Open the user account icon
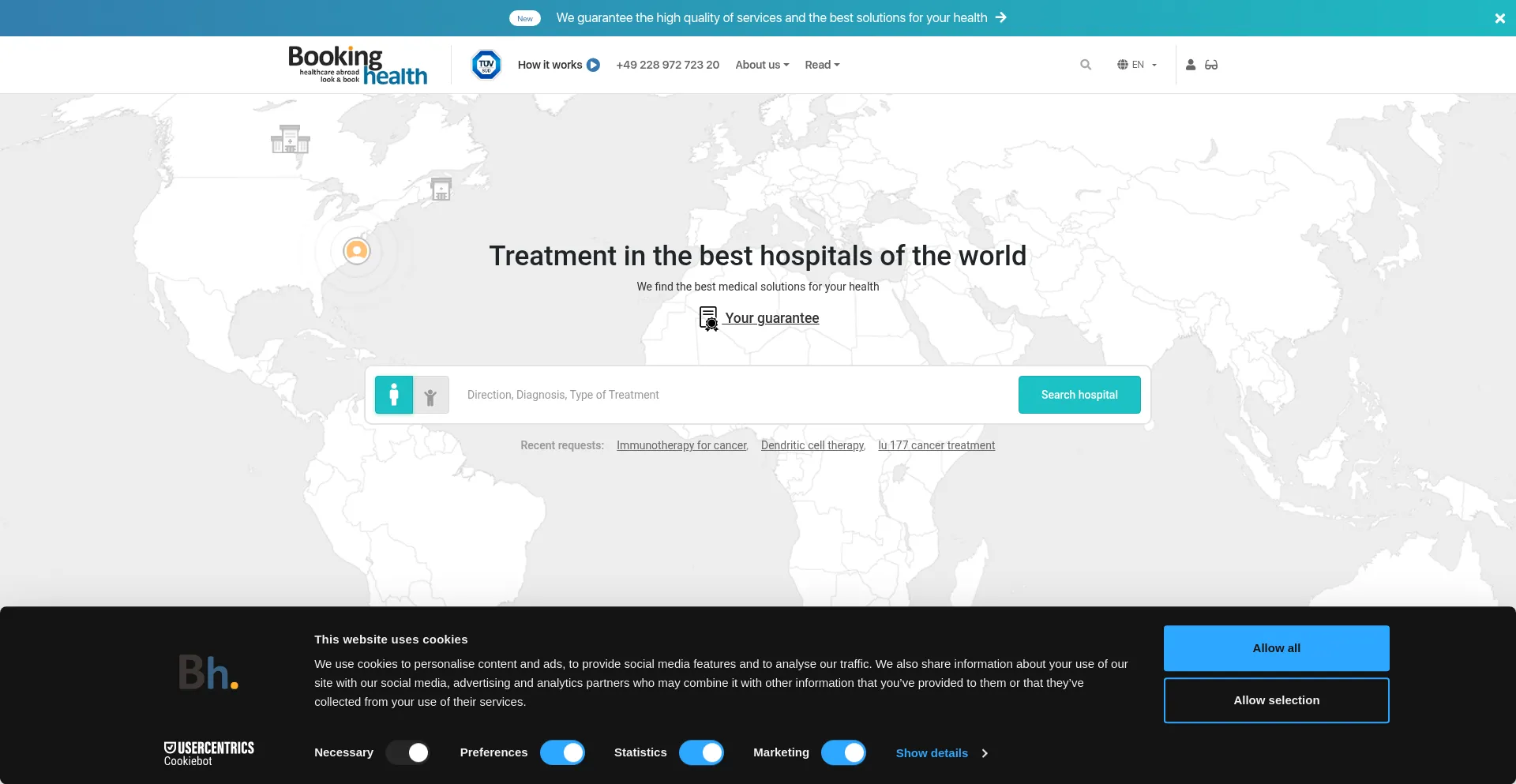Viewport: 1516px width, 784px height. pos(1191,65)
